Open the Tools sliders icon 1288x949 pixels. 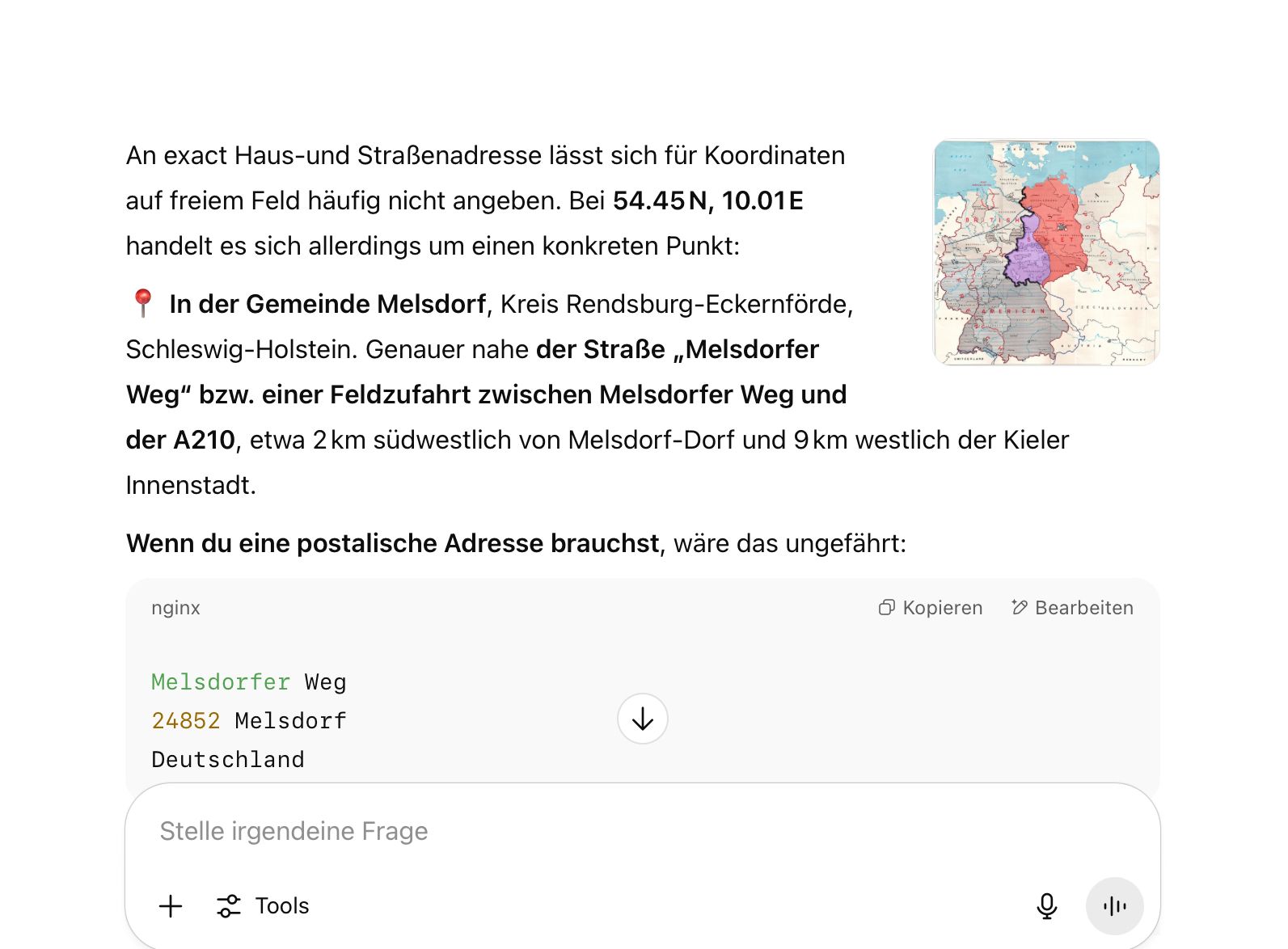tap(229, 906)
